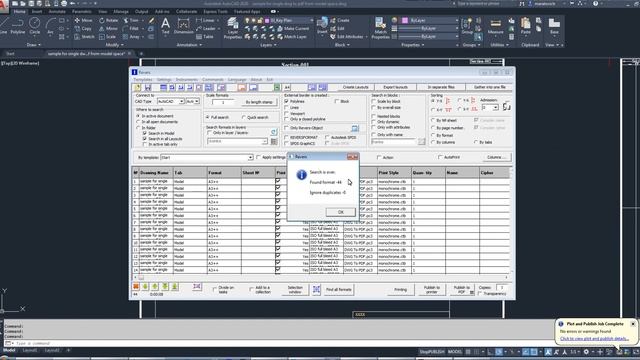Click the save icon in the Revers toolbar

click(x=148, y=87)
